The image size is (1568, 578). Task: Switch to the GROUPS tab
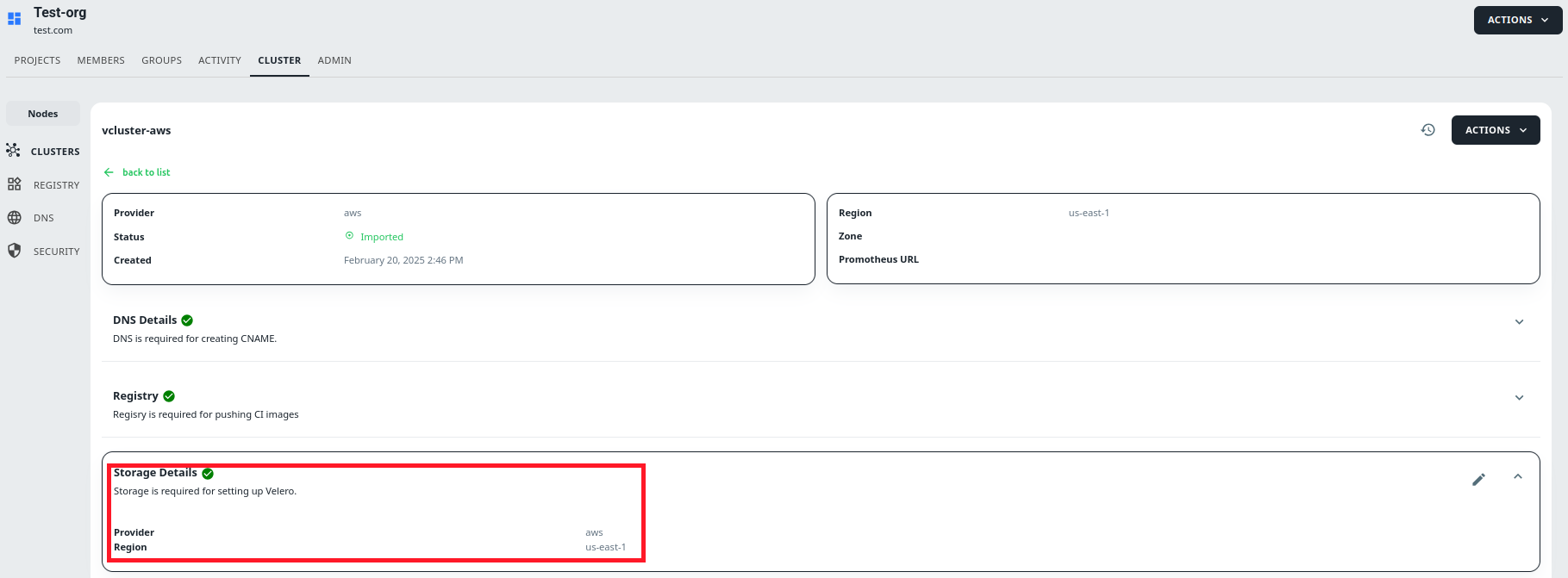[x=161, y=60]
